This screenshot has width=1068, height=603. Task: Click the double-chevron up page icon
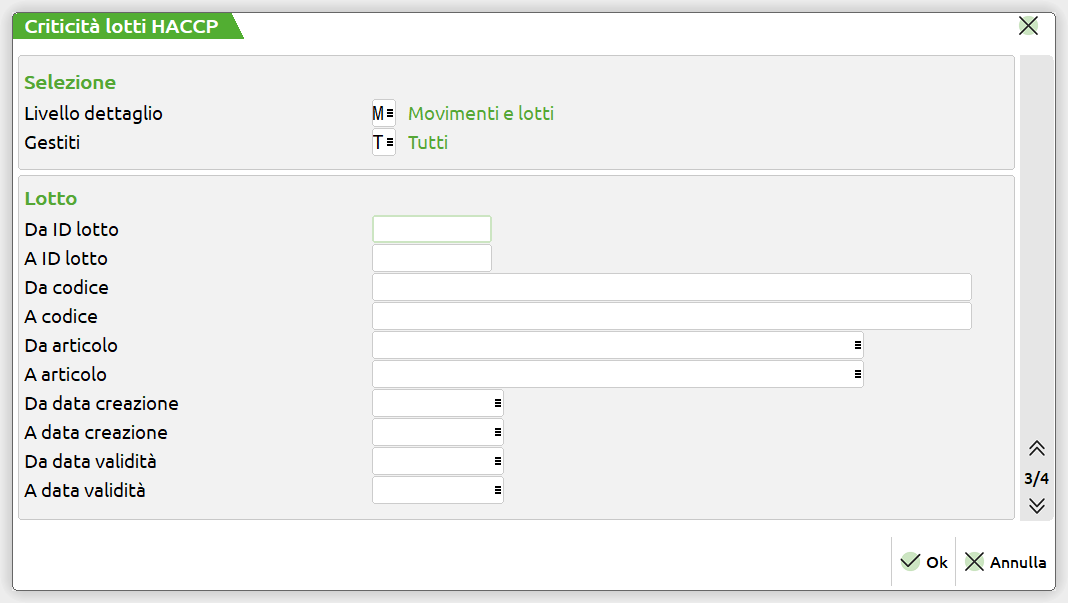(x=1036, y=448)
